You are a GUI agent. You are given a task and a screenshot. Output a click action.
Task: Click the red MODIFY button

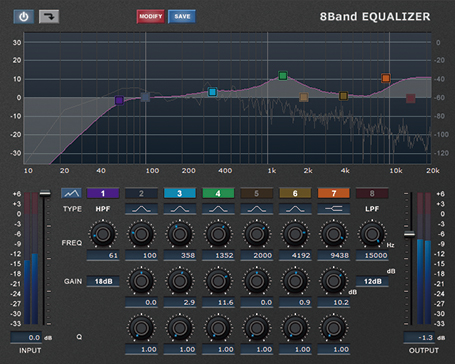(x=151, y=16)
